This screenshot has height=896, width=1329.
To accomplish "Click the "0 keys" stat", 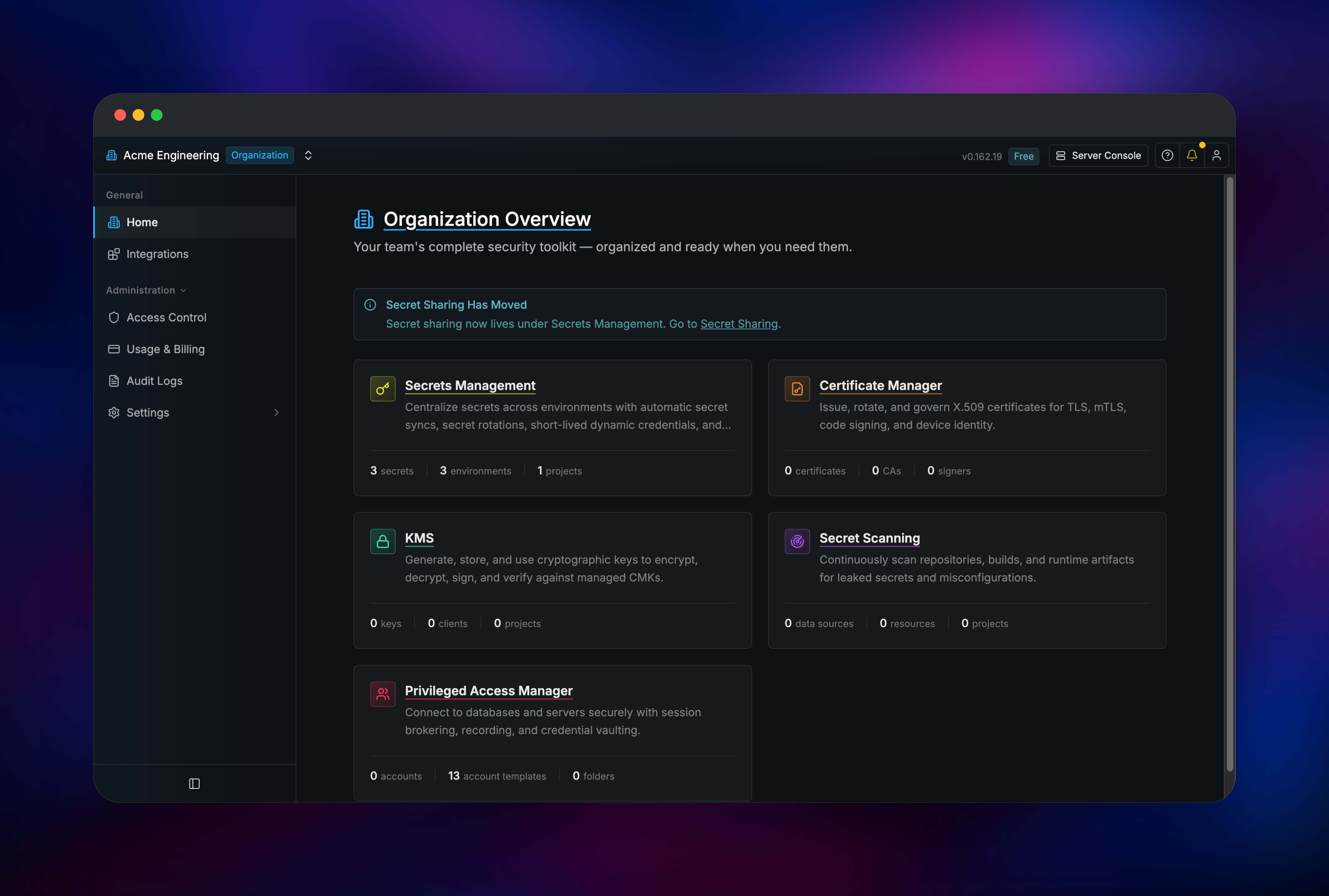I will click(385, 623).
